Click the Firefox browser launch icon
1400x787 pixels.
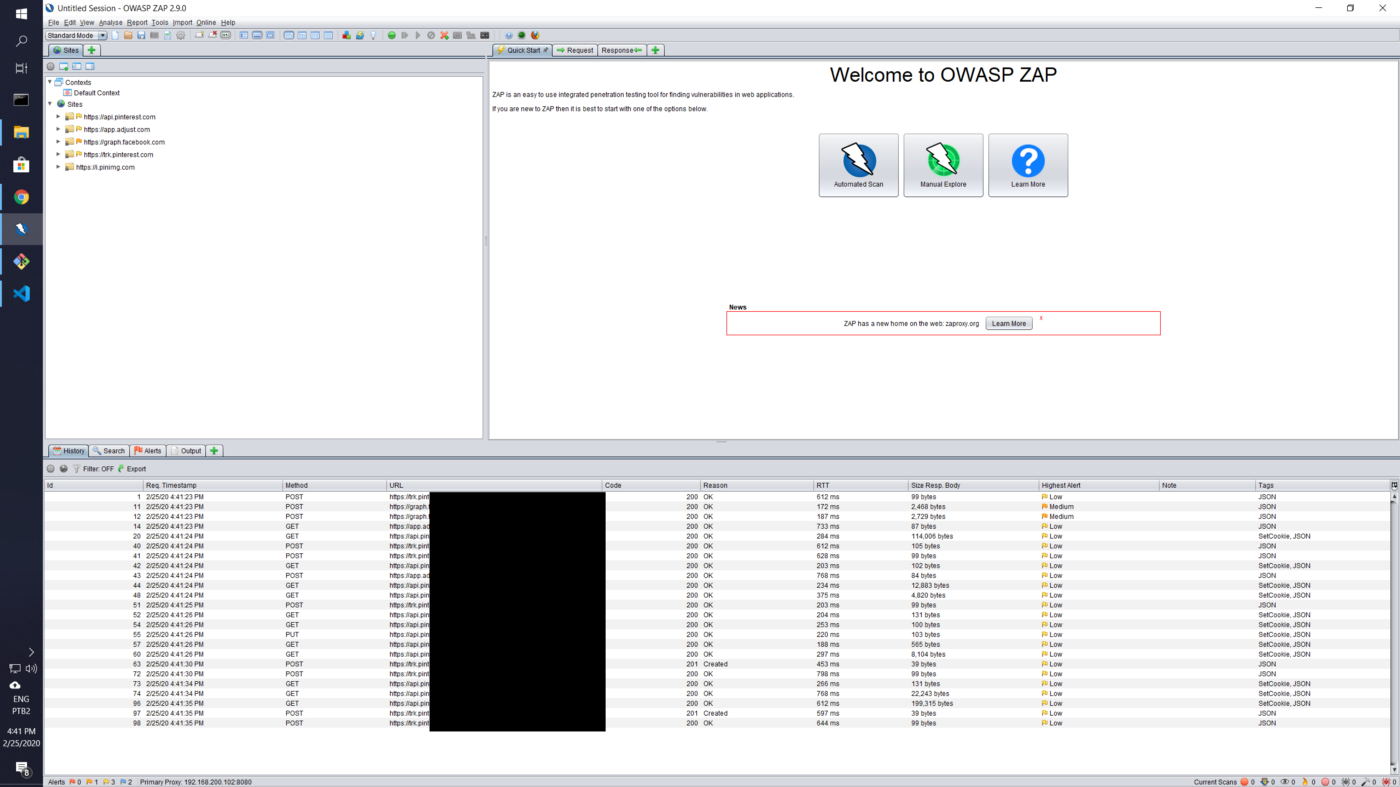click(x=535, y=35)
